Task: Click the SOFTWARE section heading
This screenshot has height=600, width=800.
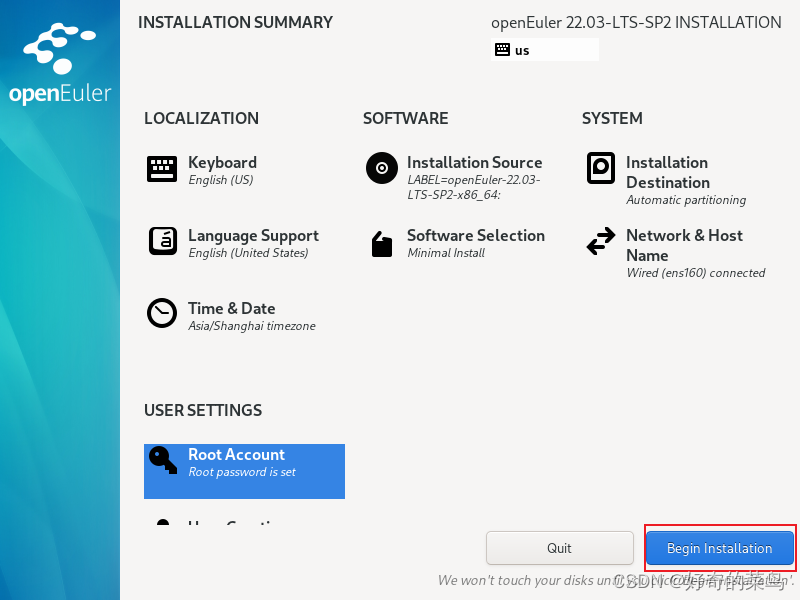Action: [405, 118]
